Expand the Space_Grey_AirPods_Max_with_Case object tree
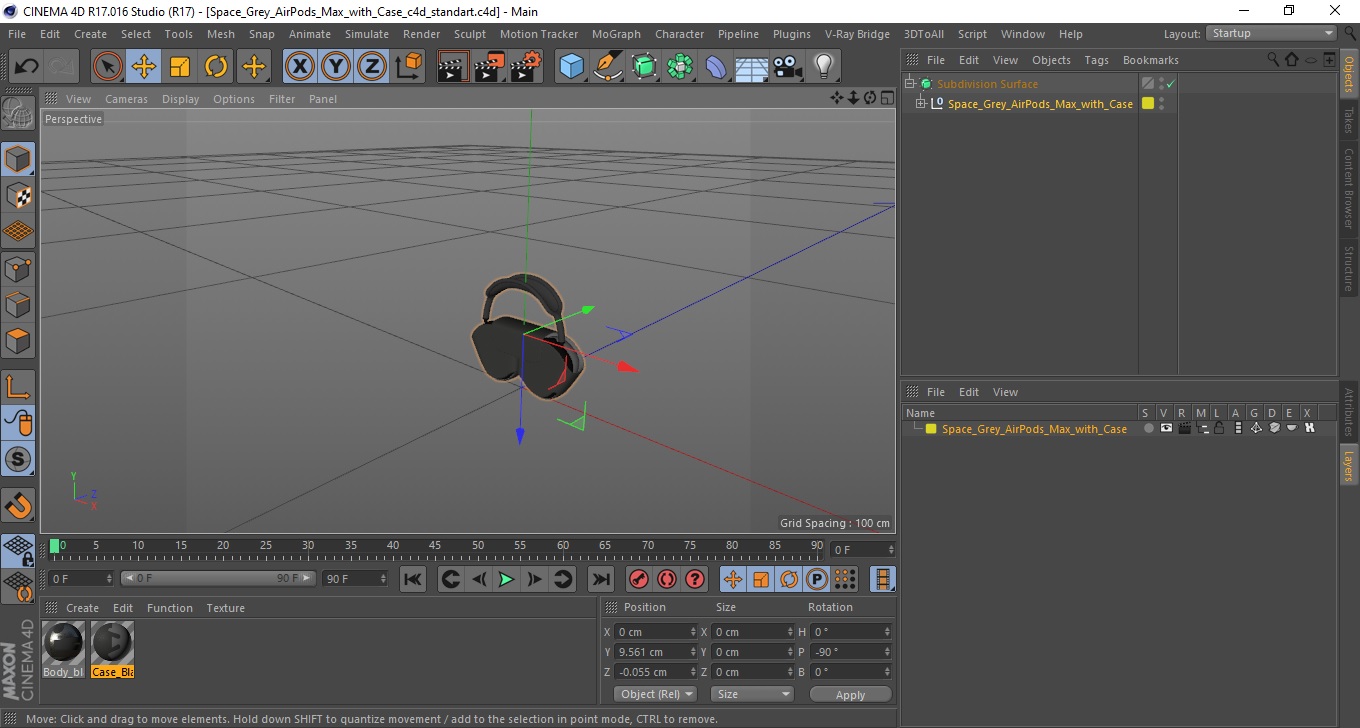 tap(921, 104)
